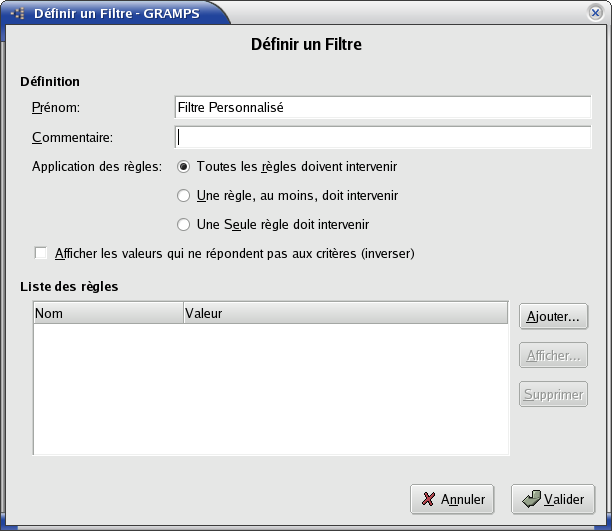Close the Définir un Filtre dialog
Viewport: 612px width, 531px height.
coord(594,13)
